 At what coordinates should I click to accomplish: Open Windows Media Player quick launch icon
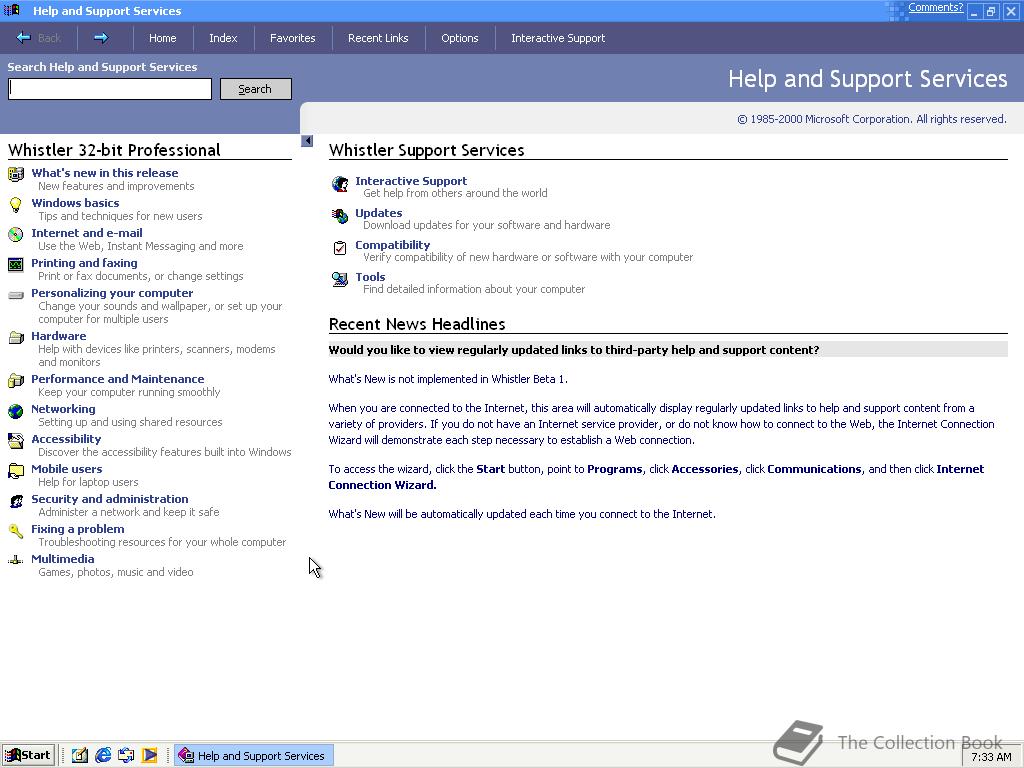150,755
